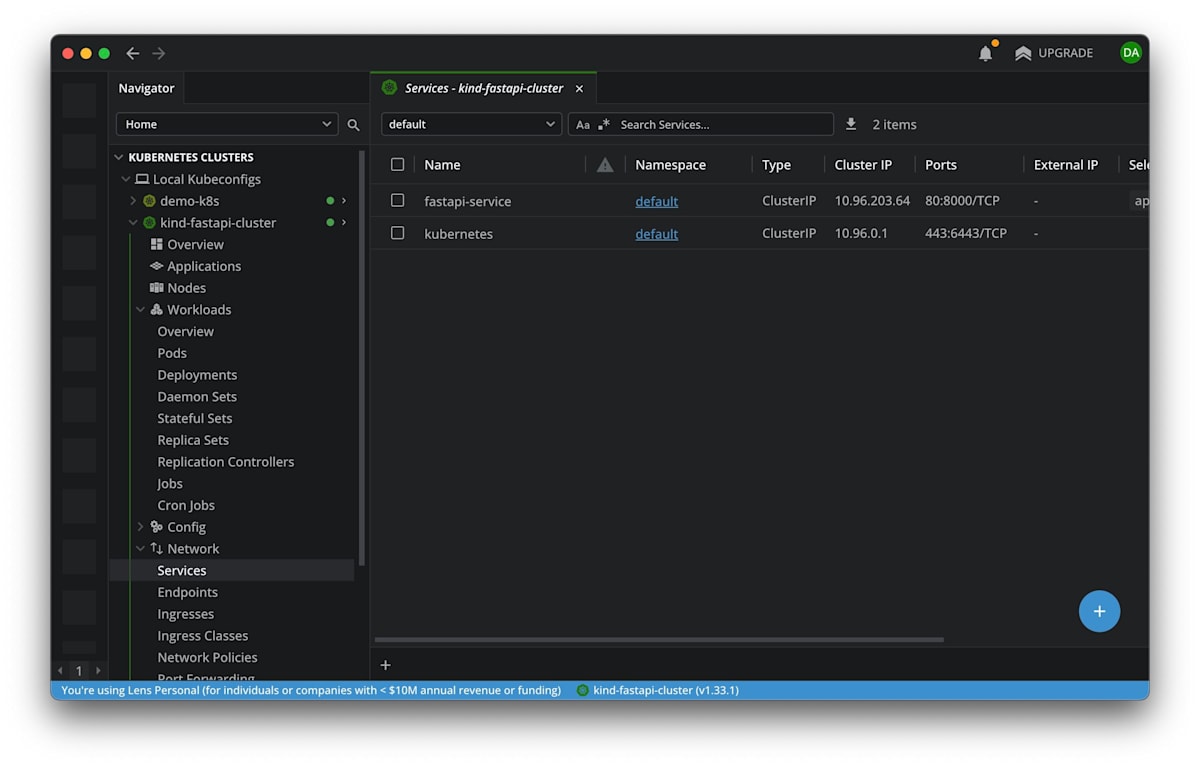This screenshot has width=1200, height=767.
Task: Sort by Type column header
Action: pos(776,165)
